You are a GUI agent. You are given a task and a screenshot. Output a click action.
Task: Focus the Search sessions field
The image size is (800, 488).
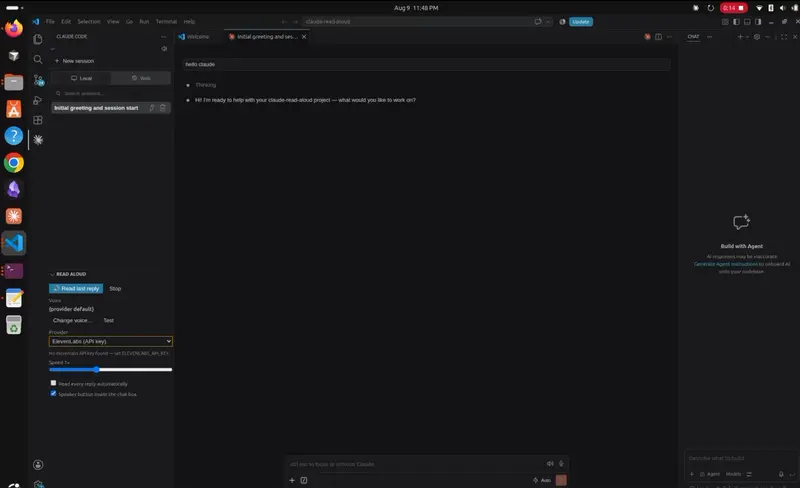[111, 93]
